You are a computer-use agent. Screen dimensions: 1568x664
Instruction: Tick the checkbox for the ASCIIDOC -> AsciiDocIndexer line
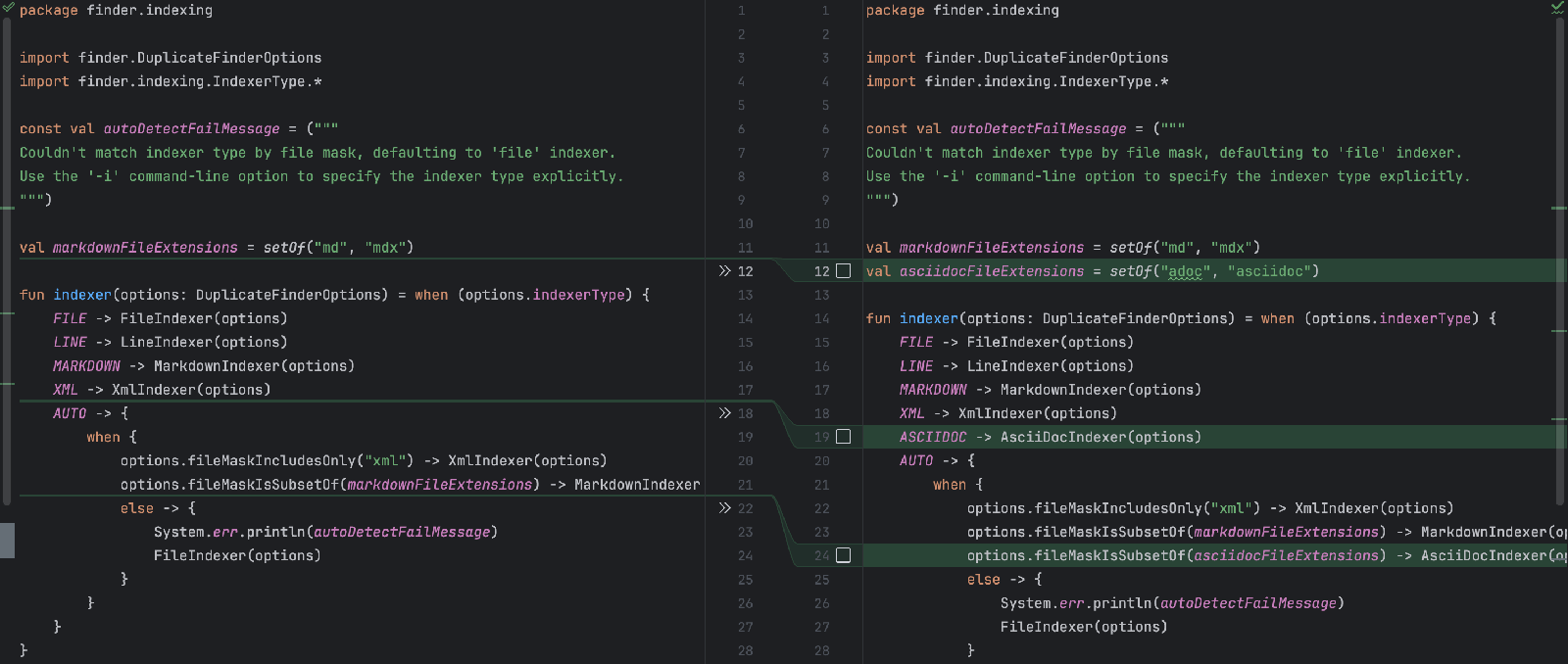843,437
